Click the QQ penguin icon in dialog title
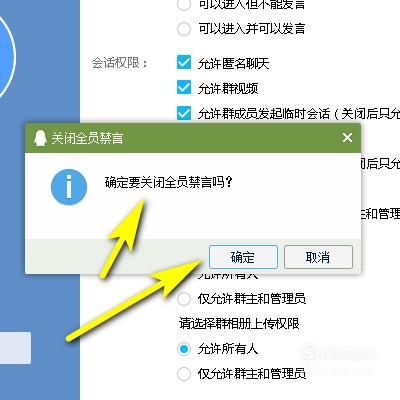 point(40,138)
